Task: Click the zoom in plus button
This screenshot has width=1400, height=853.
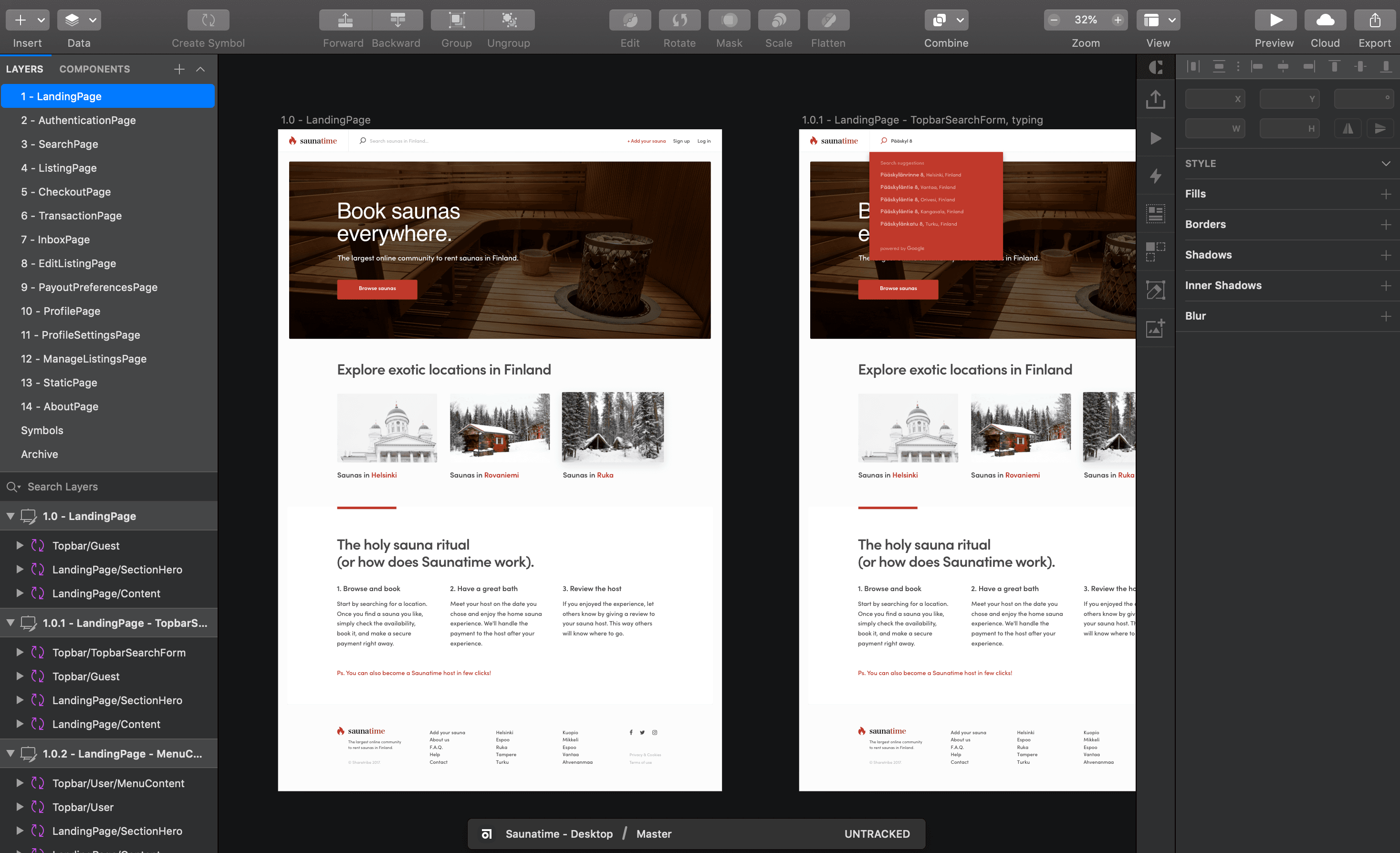Action: pos(1118,21)
